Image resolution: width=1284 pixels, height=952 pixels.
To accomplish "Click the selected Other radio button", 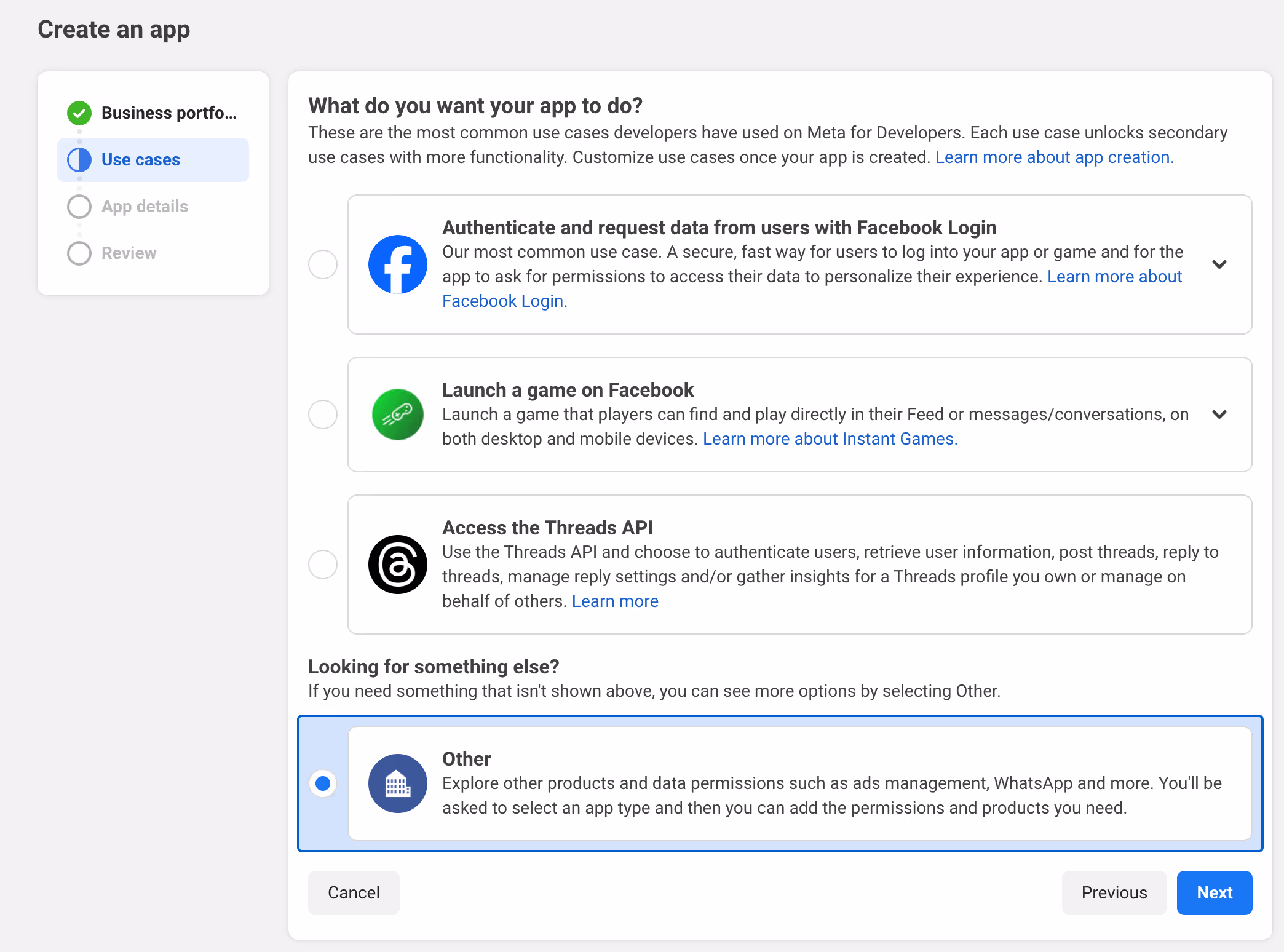I will pyautogui.click(x=323, y=783).
